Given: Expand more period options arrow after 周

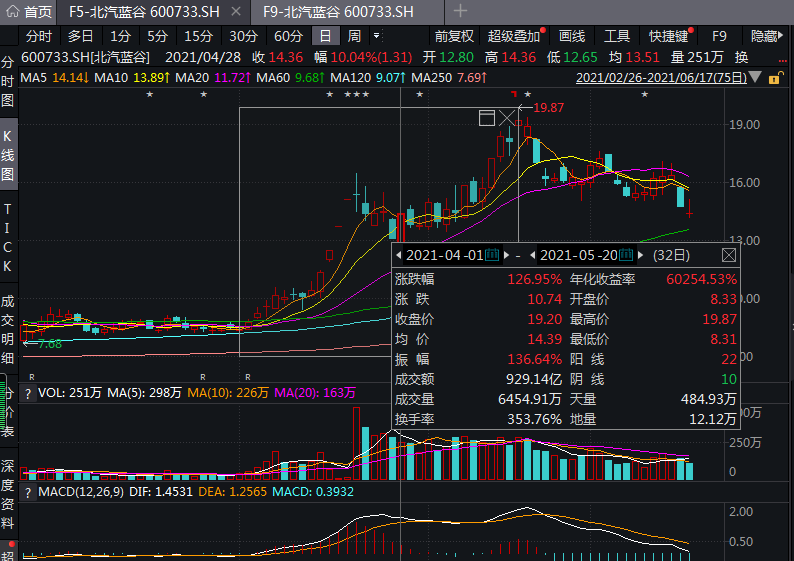Looking at the screenshot, I should pos(376,36).
